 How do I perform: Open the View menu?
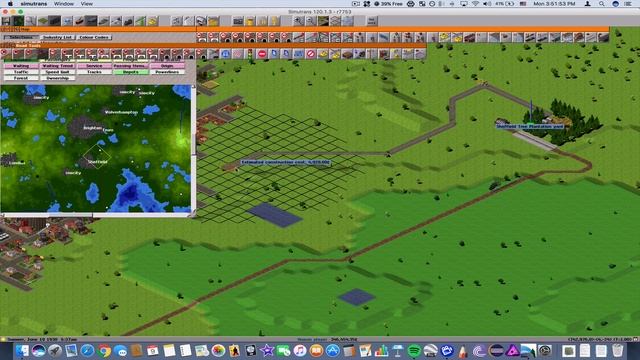pos(87,4)
